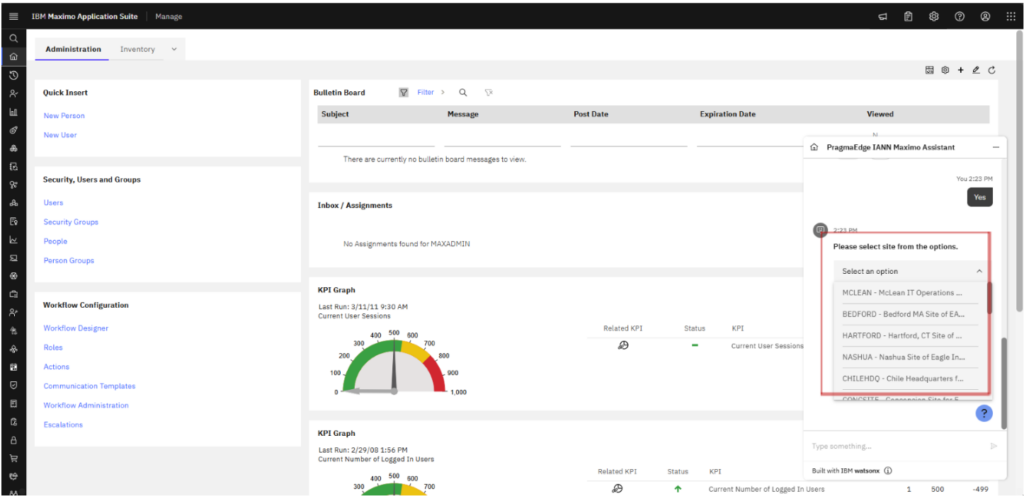Open the help question mark in header
This screenshot has height=496, width=1024.
click(x=959, y=16)
